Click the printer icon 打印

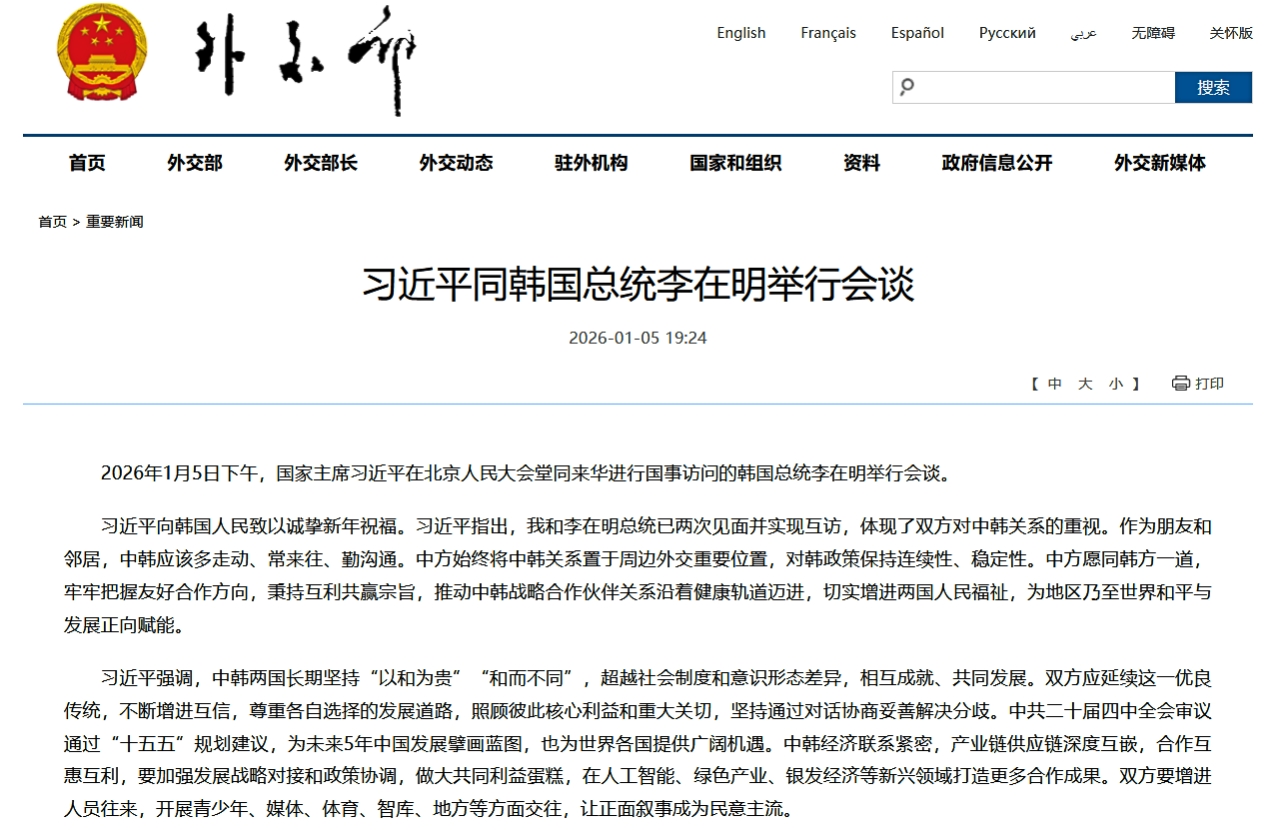[1181, 383]
